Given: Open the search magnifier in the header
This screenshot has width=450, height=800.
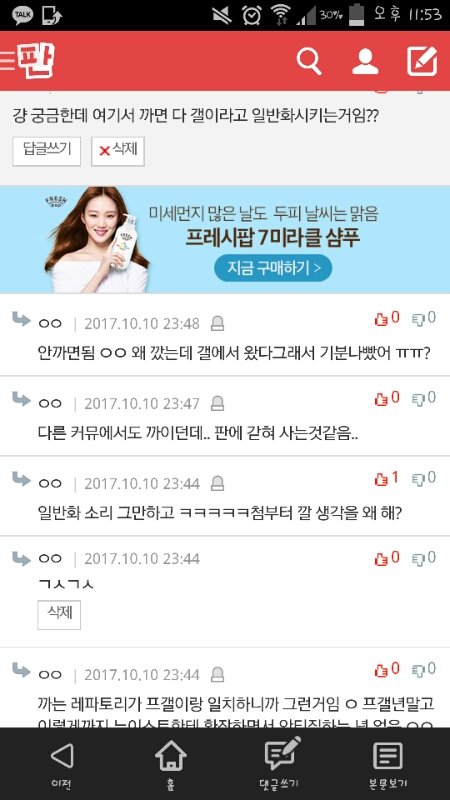Looking at the screenshot, I should [x=309, y=61].
